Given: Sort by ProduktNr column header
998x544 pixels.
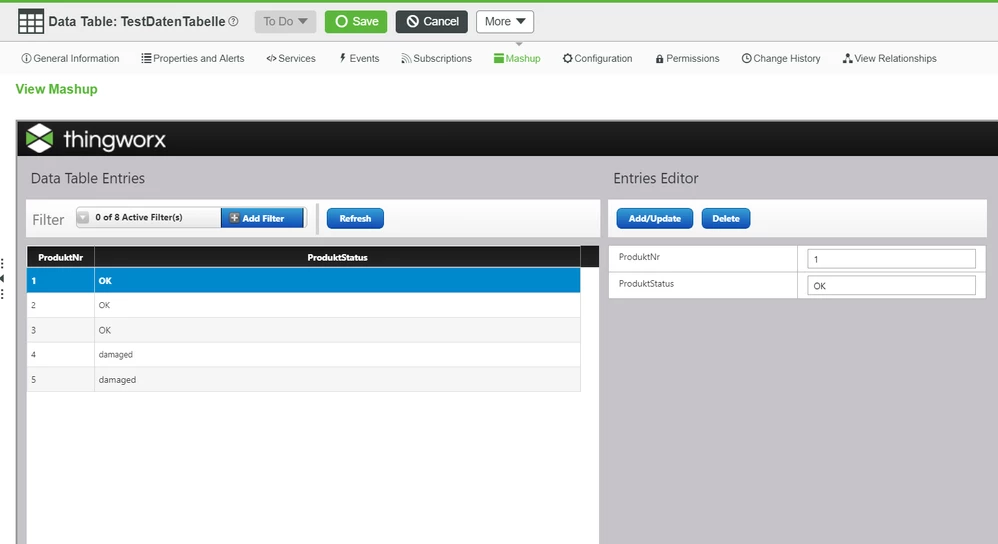Looking at the screenshot, I should pyautogui.click(x=60, y=257).
